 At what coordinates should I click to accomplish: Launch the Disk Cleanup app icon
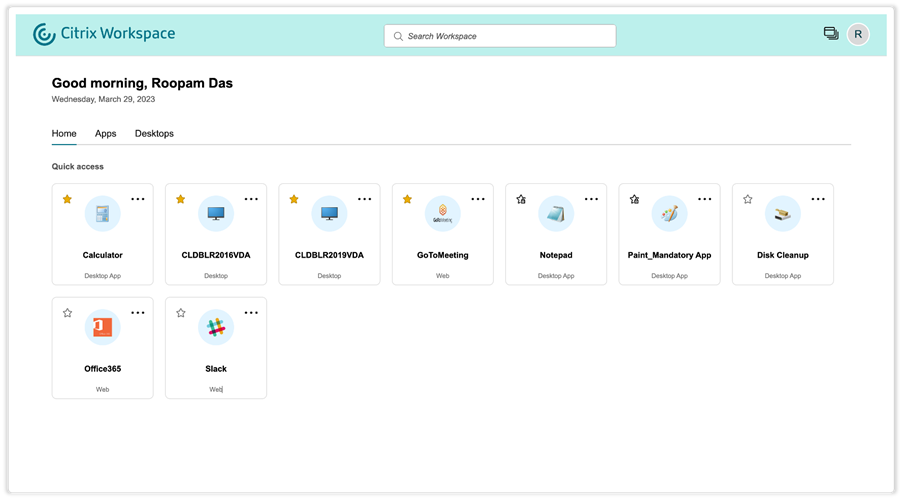coord(783,214)
